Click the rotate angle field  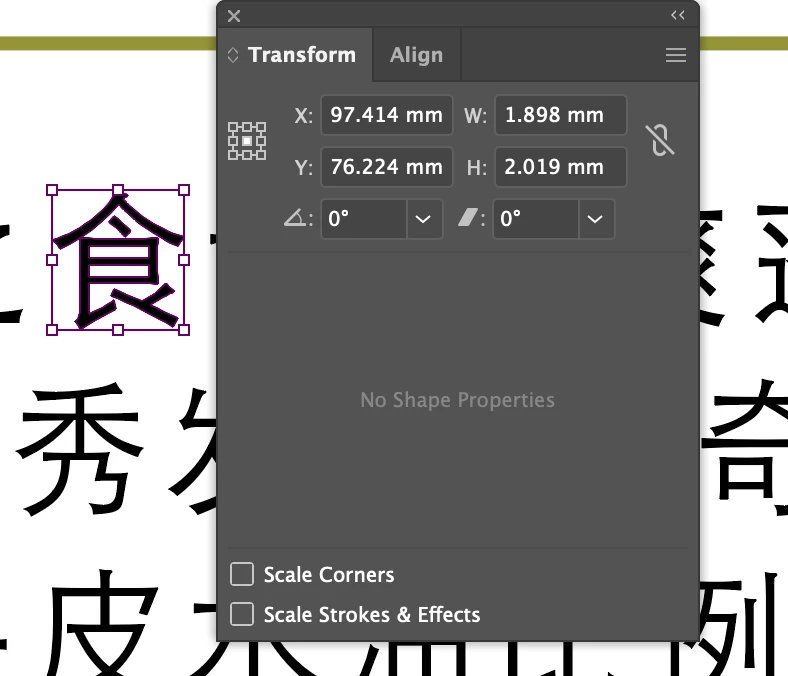[x=364, y=219]
